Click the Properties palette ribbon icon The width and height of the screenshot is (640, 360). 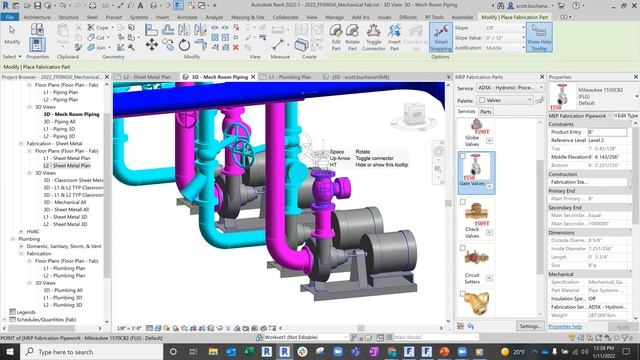(x=37, y=44)
